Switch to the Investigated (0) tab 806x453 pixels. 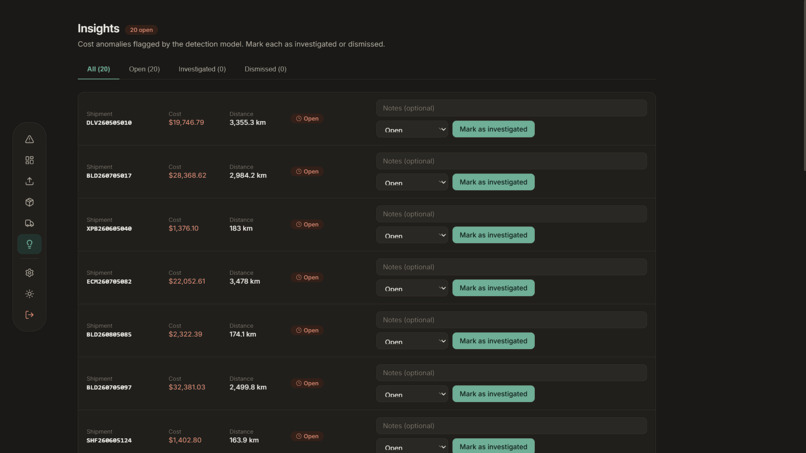click(202, 69)
